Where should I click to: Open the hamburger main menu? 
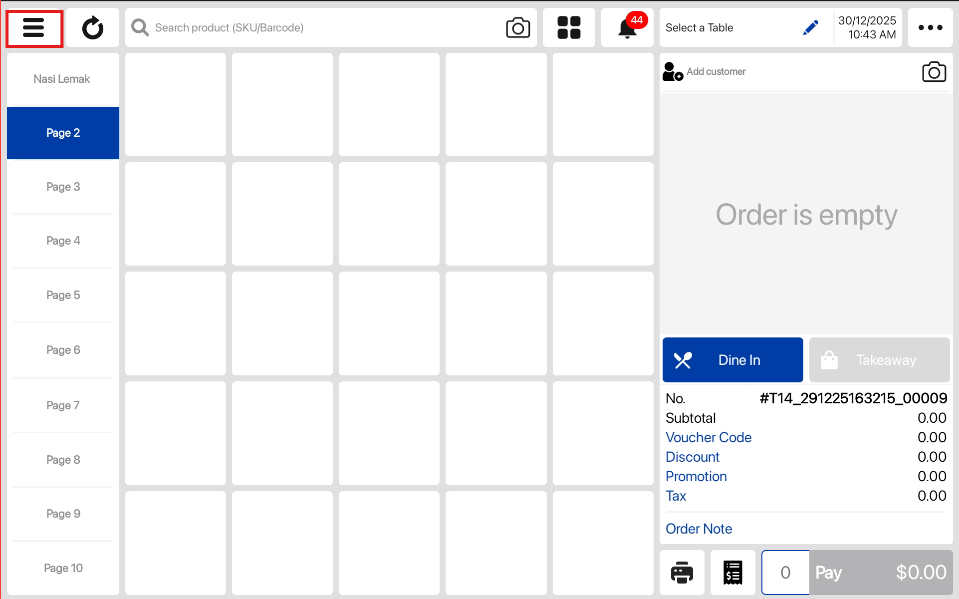[35, 28]
